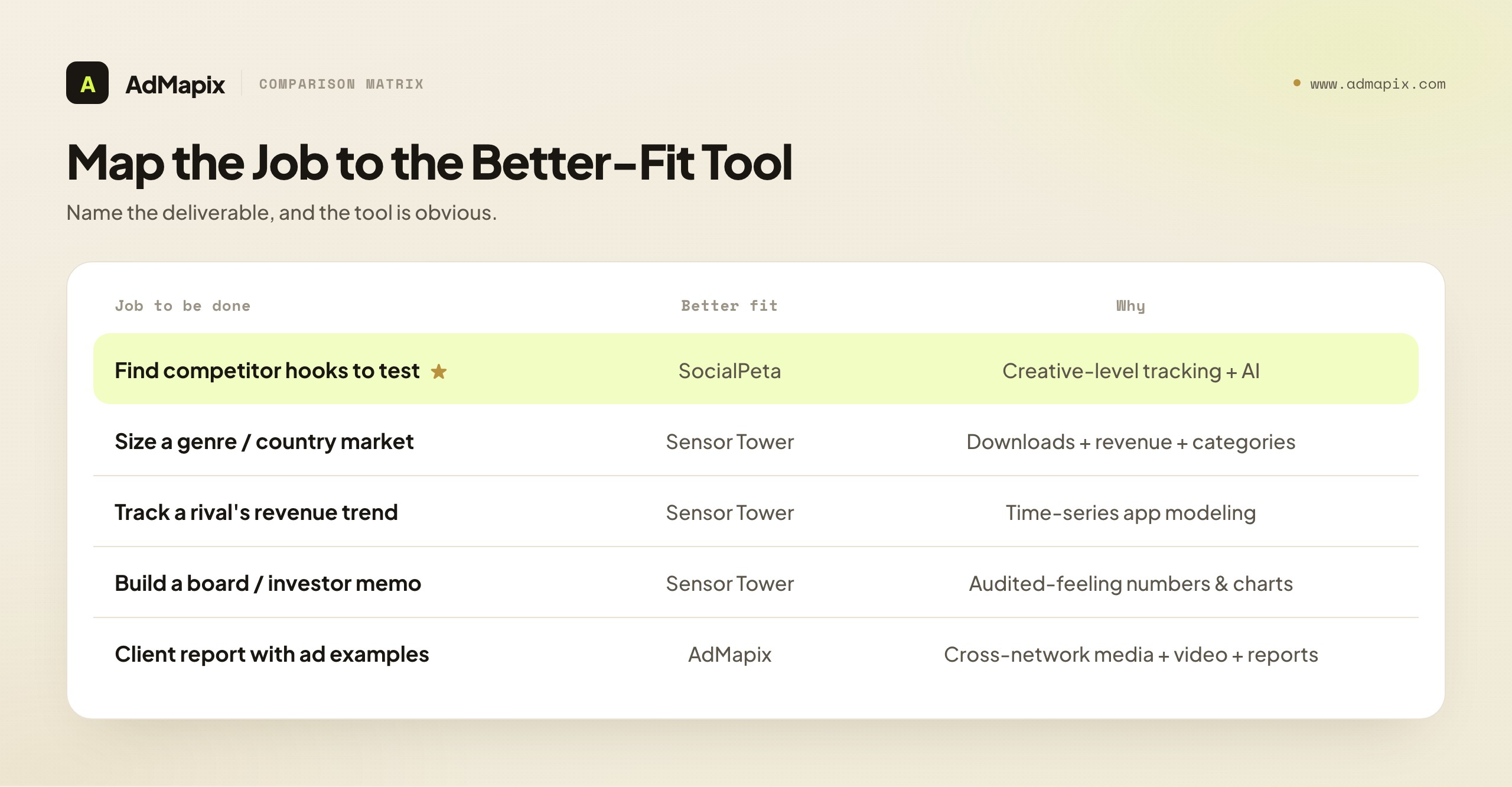1512x787 pixels.
Task: Select the COMPARISON MATRIX label
Action: click(x=341, y=84)
